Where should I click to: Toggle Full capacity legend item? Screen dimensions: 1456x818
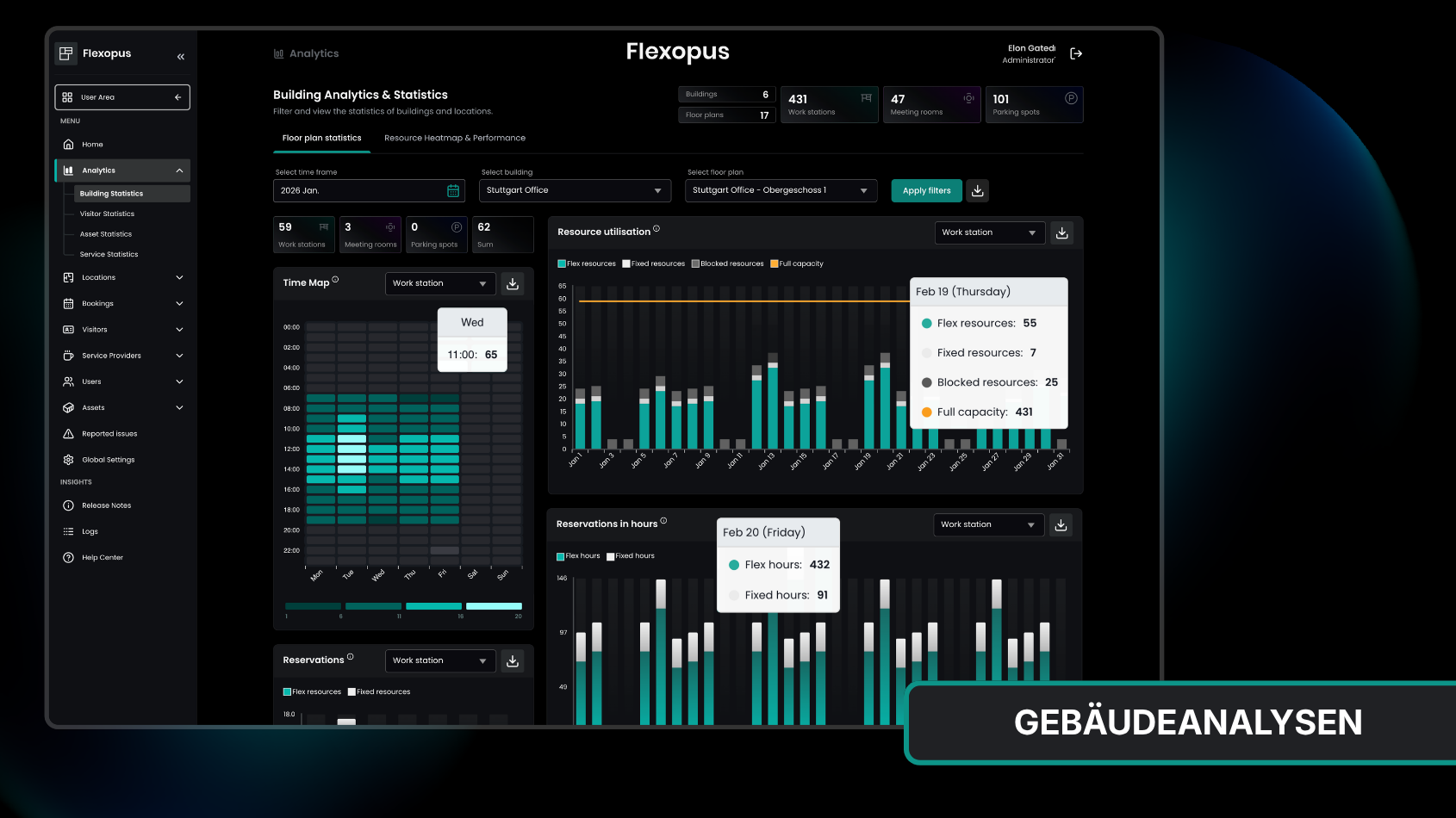(797, 263)
